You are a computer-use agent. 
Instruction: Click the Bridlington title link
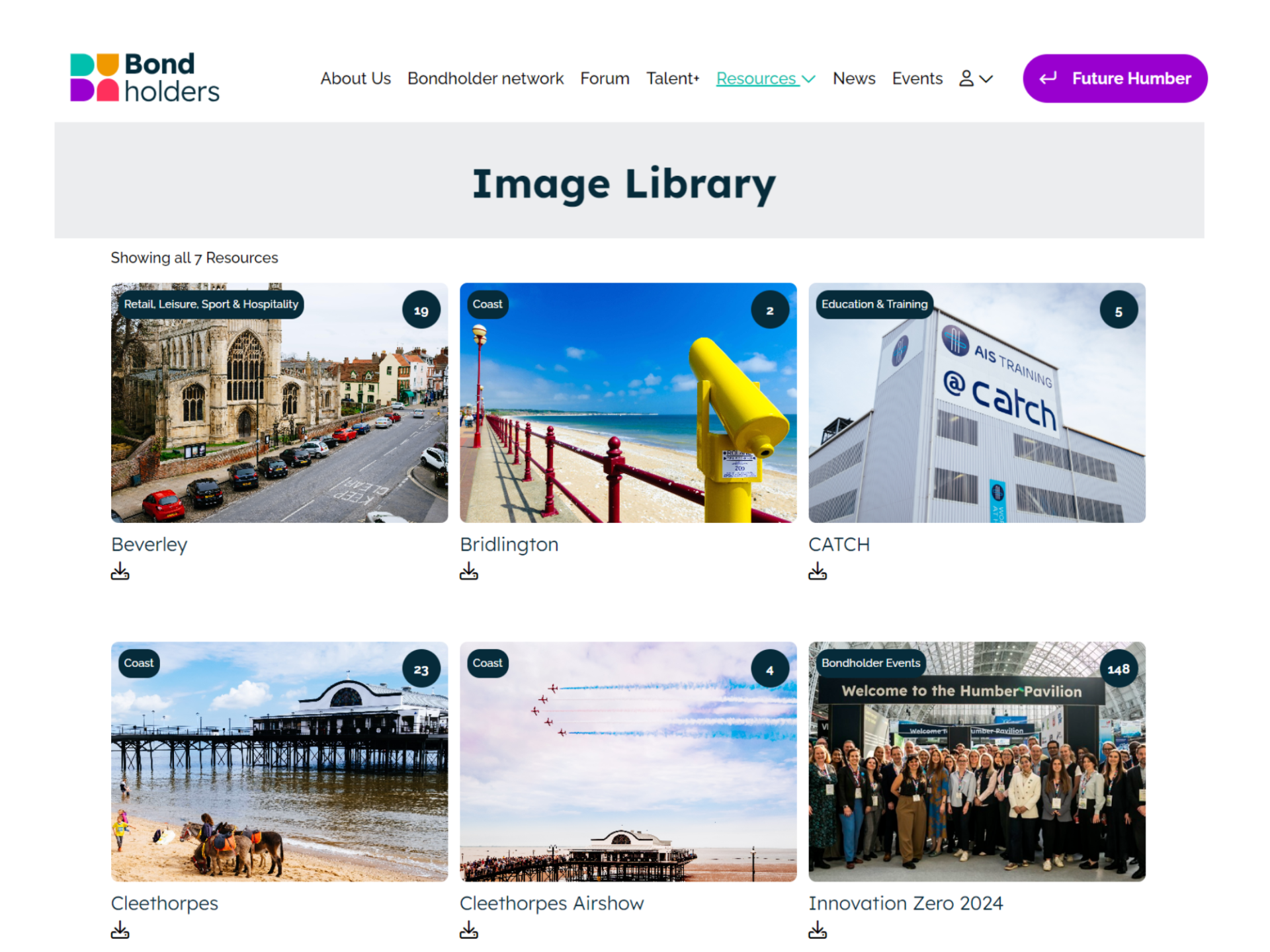509,544
